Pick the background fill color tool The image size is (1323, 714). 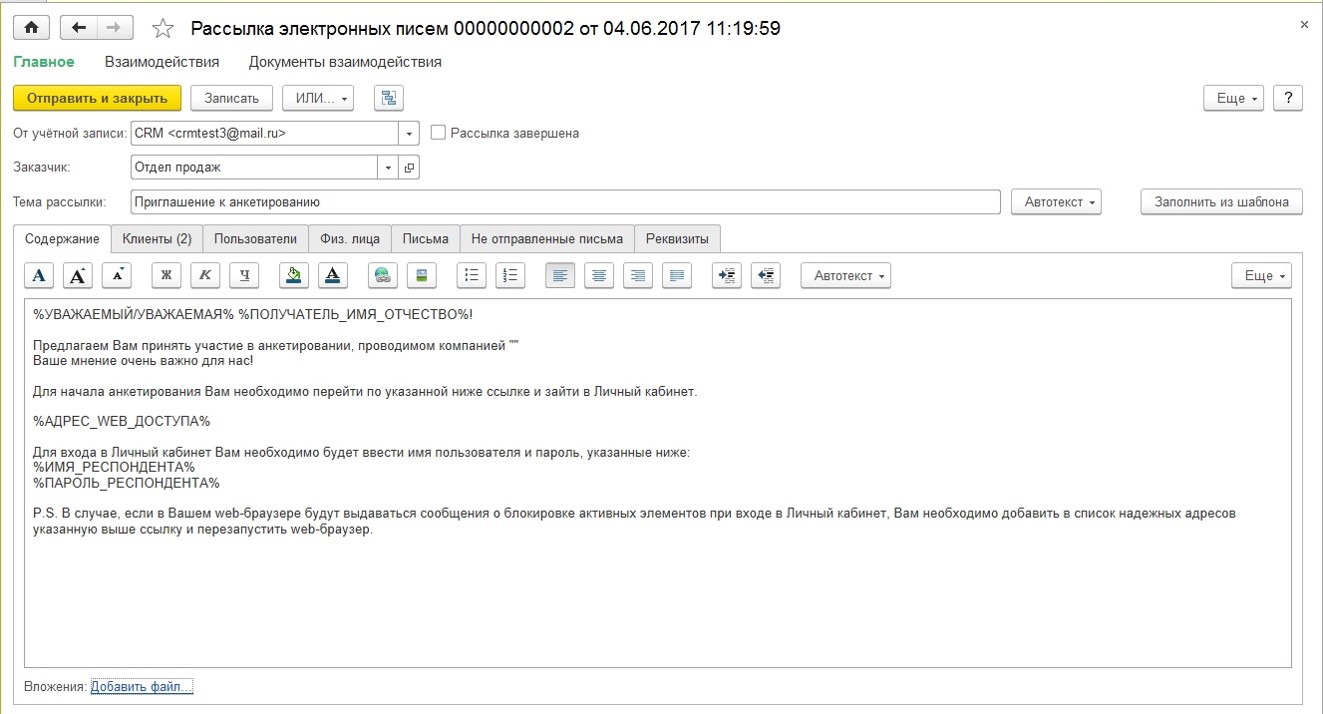pyautogui.click(x=294, y=275)
